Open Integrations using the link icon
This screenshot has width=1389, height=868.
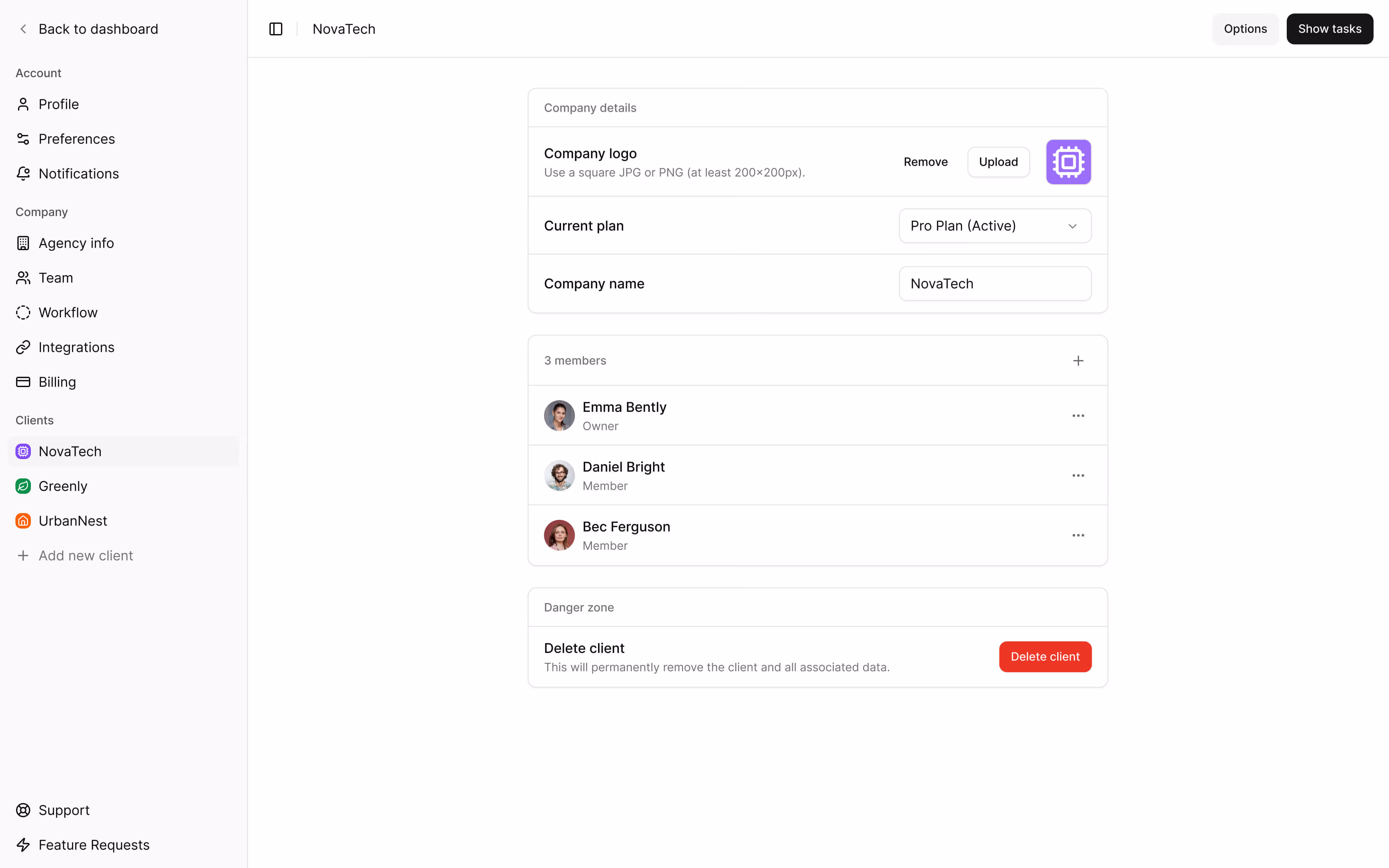click(x=23, y=347)
